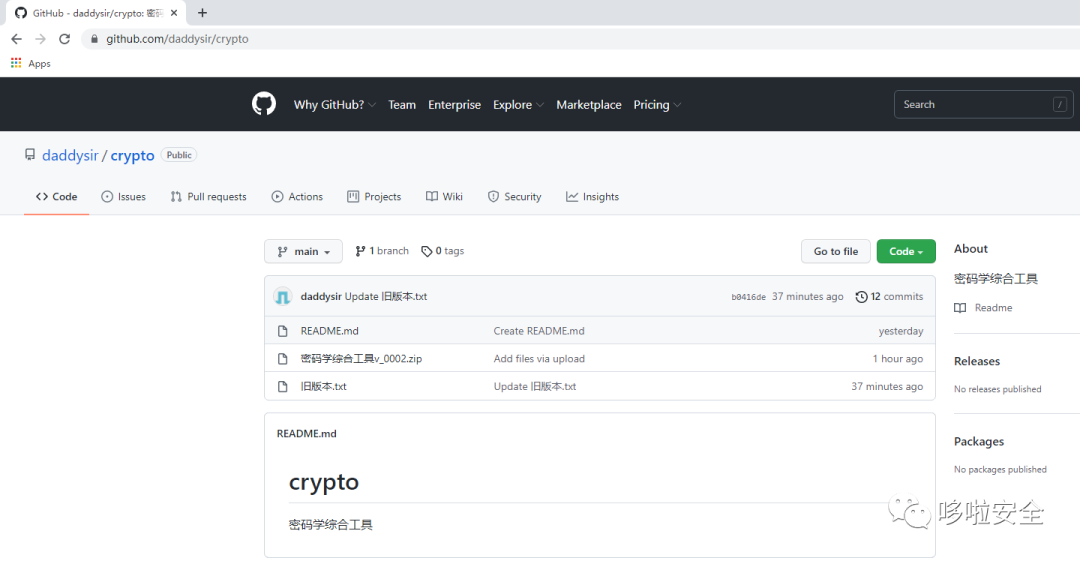Close the GitHub daddysir/crypto tab
The width and height of the screenshot is (1080, 561).
click(174, 13)
